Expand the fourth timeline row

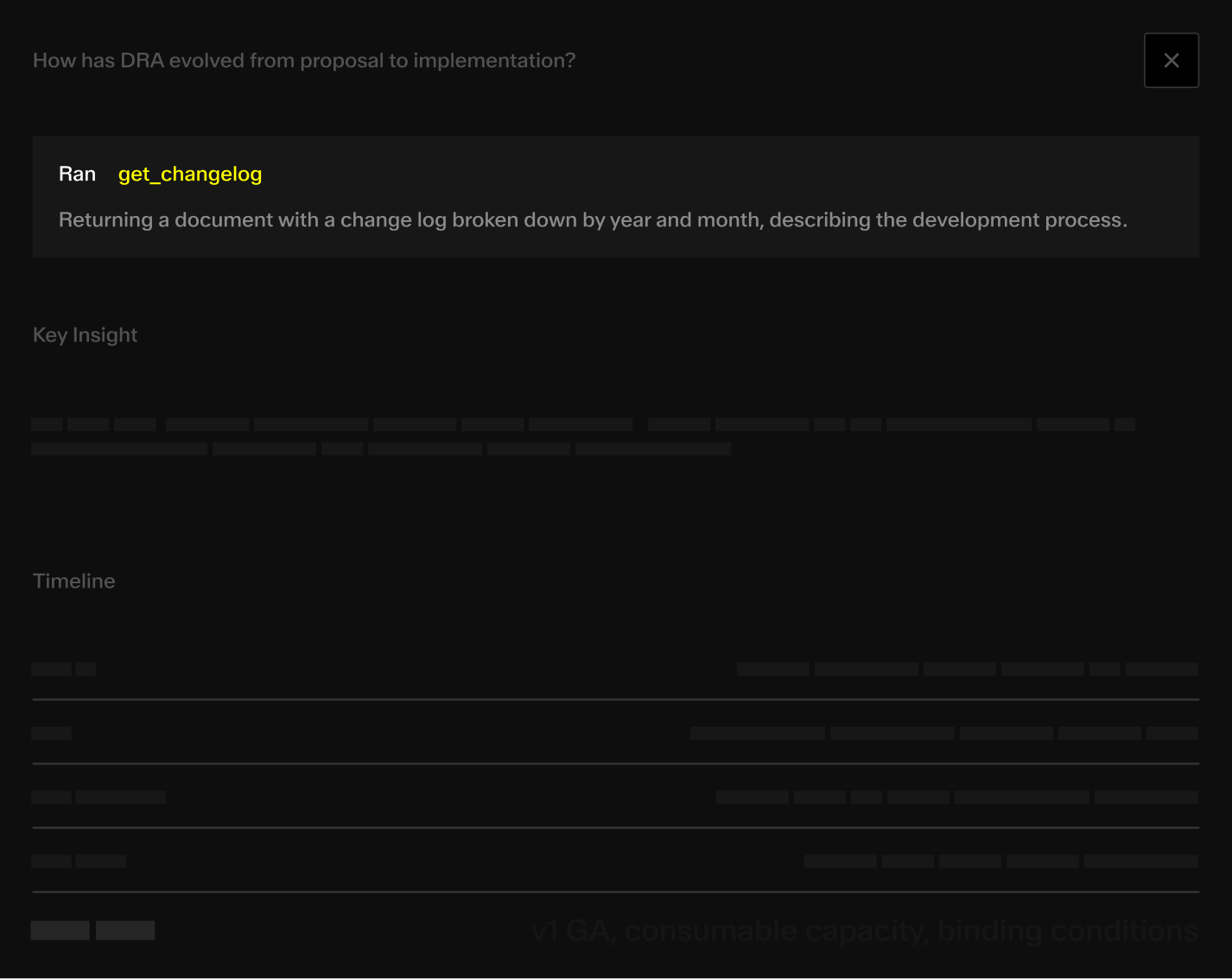pos(615,861)
